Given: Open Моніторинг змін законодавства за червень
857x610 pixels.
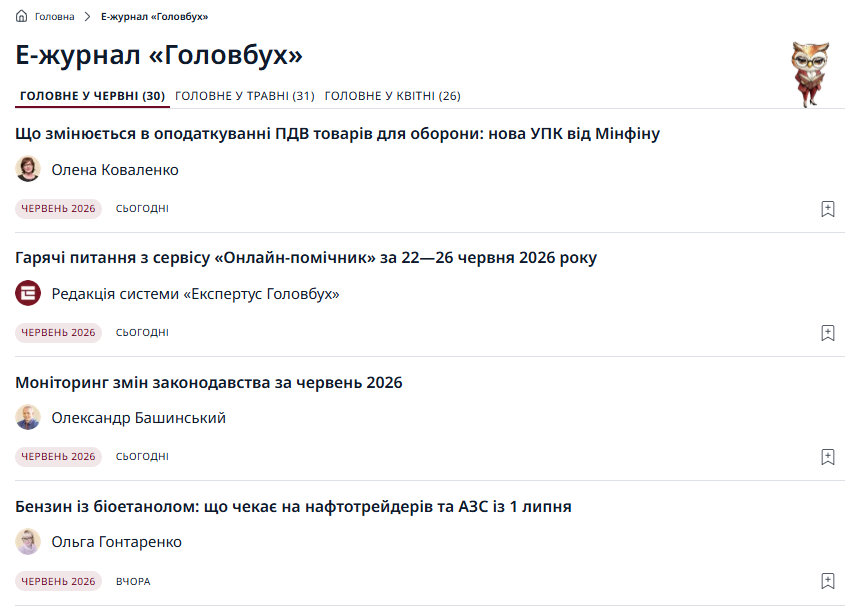Looking at the screenshot, I should (209, 383).
